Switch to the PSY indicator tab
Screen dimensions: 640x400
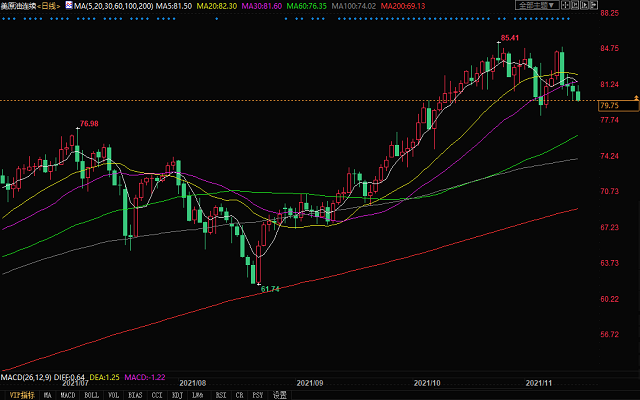point(256,395)
